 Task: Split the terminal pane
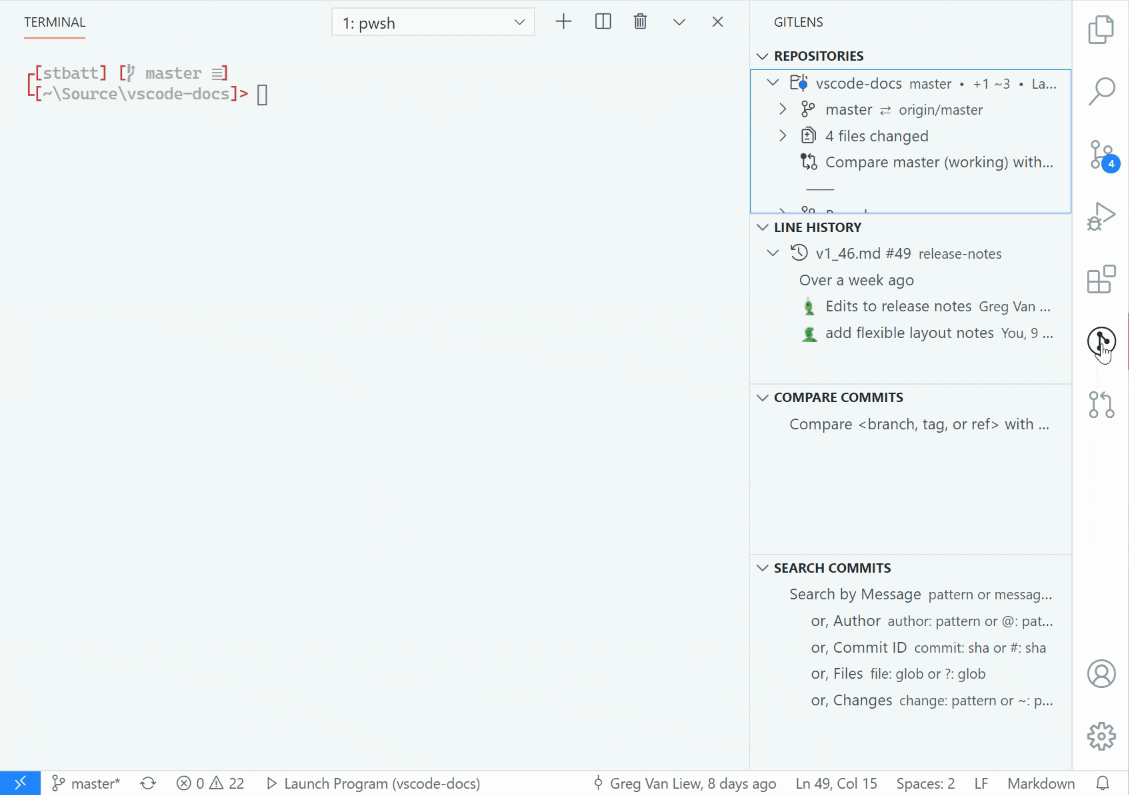(x=603, y=22)
